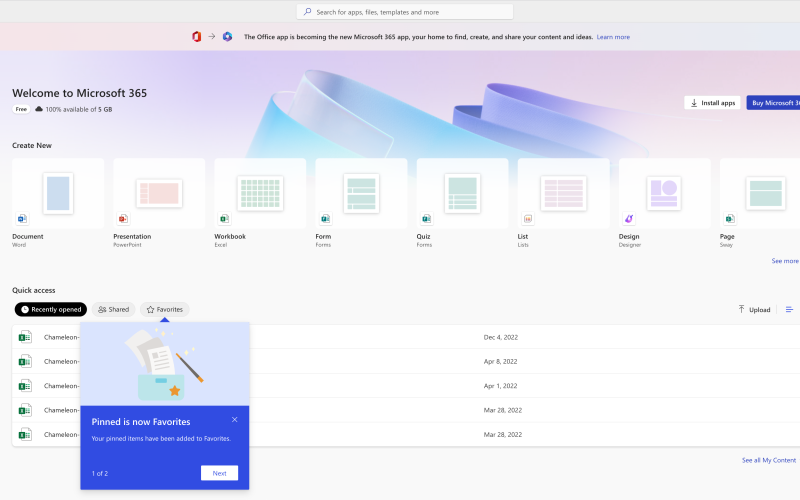800x500 pixels.
Task: Open the Learn more link
Action: coord(613,37)
